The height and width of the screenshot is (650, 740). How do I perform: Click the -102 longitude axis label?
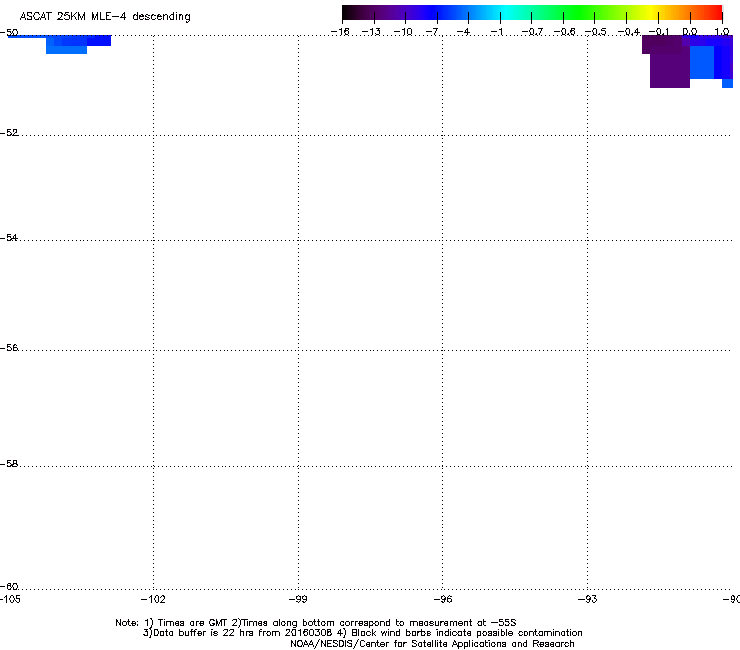[x=153, y=599]
